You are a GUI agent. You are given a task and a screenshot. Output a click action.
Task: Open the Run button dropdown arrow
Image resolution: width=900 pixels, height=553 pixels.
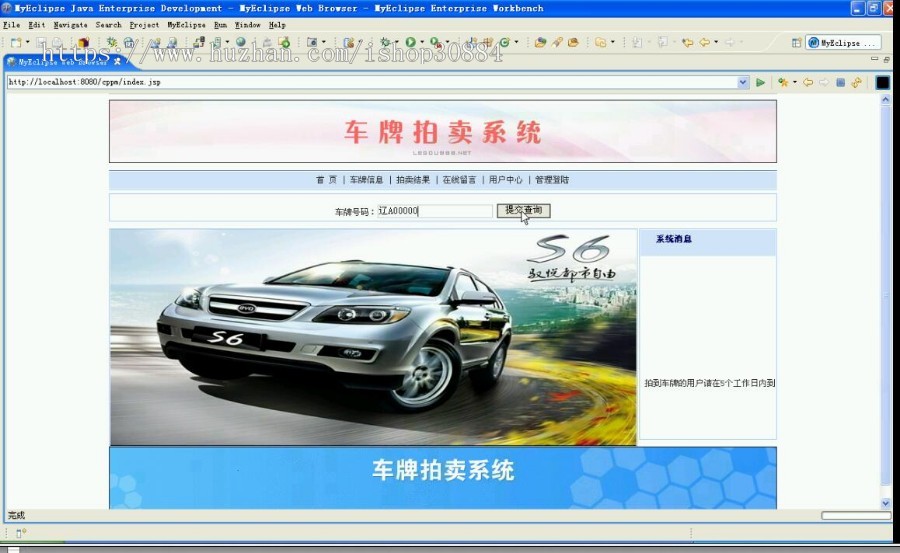coord(422,42)
